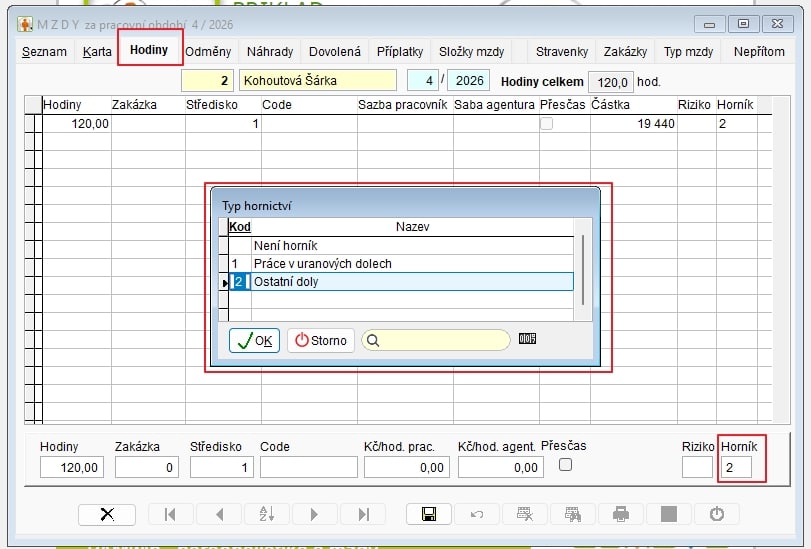Open the Složky mzdy tab

click(472, 52)
